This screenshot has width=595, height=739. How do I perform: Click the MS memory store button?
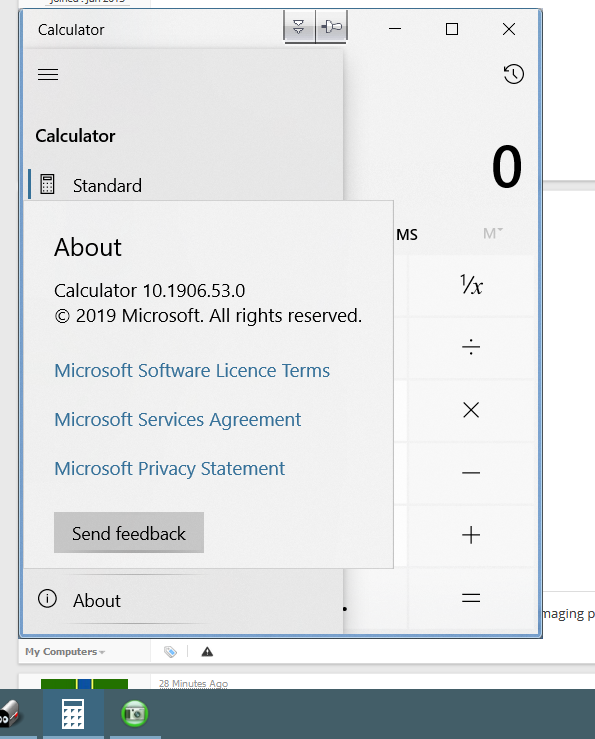click(406, 234)
